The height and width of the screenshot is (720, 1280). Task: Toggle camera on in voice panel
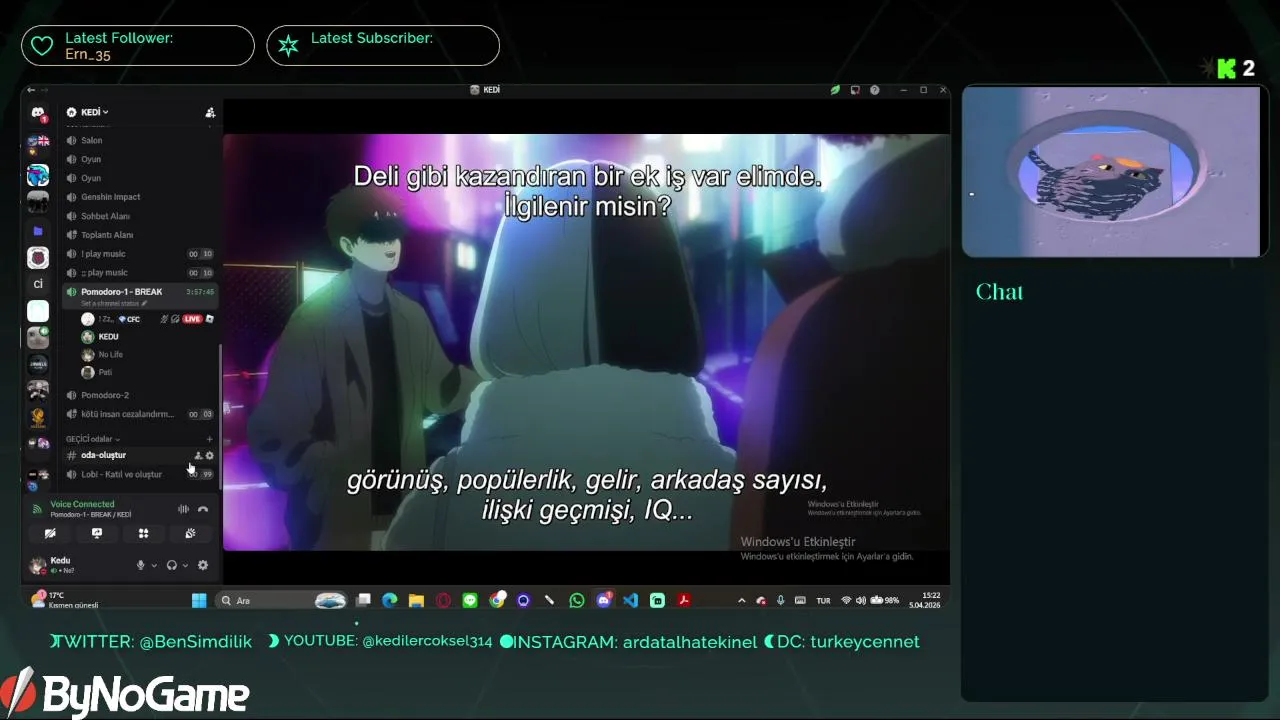(50, 533)
